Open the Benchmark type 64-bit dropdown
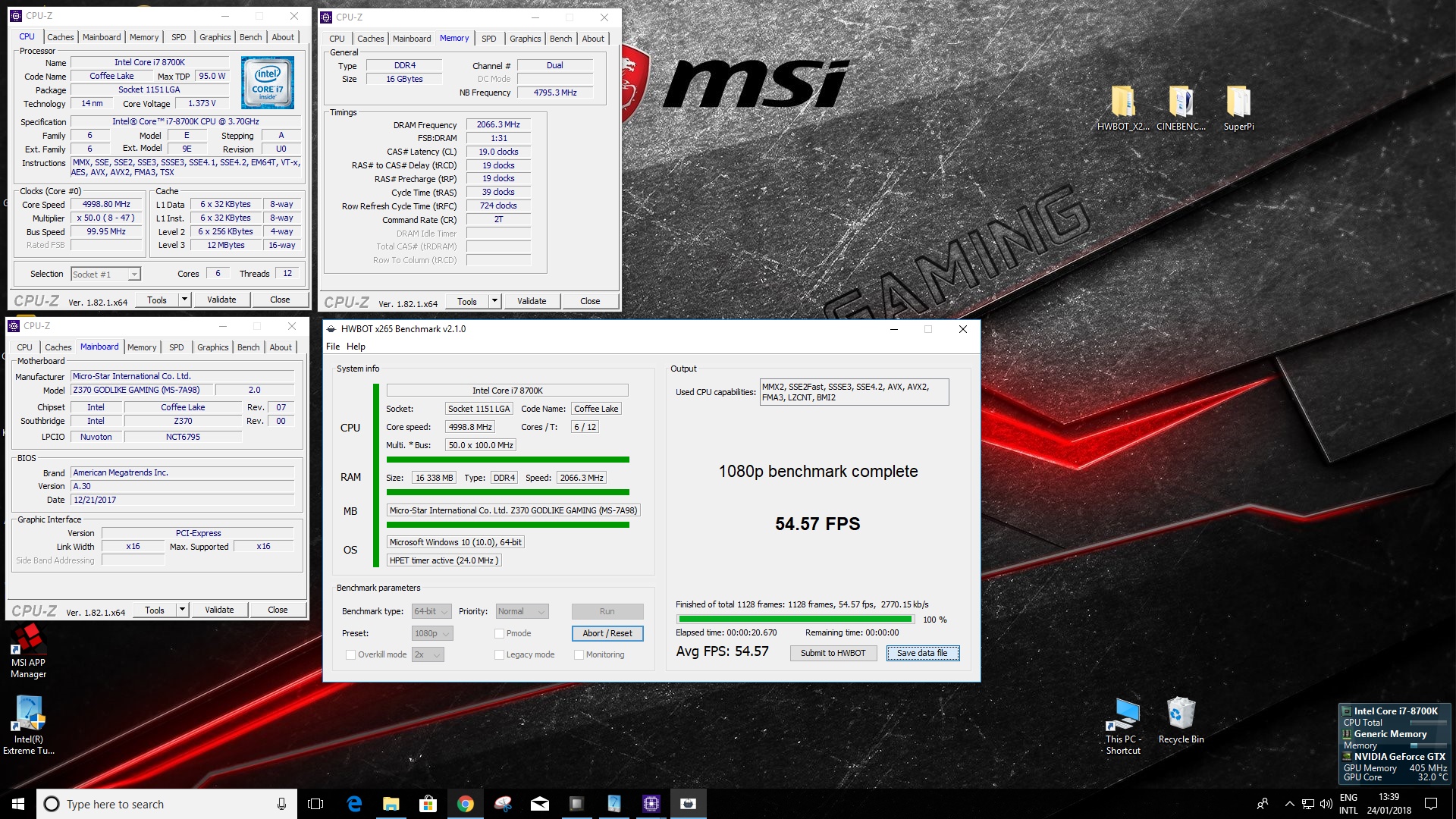 [431, 611]
